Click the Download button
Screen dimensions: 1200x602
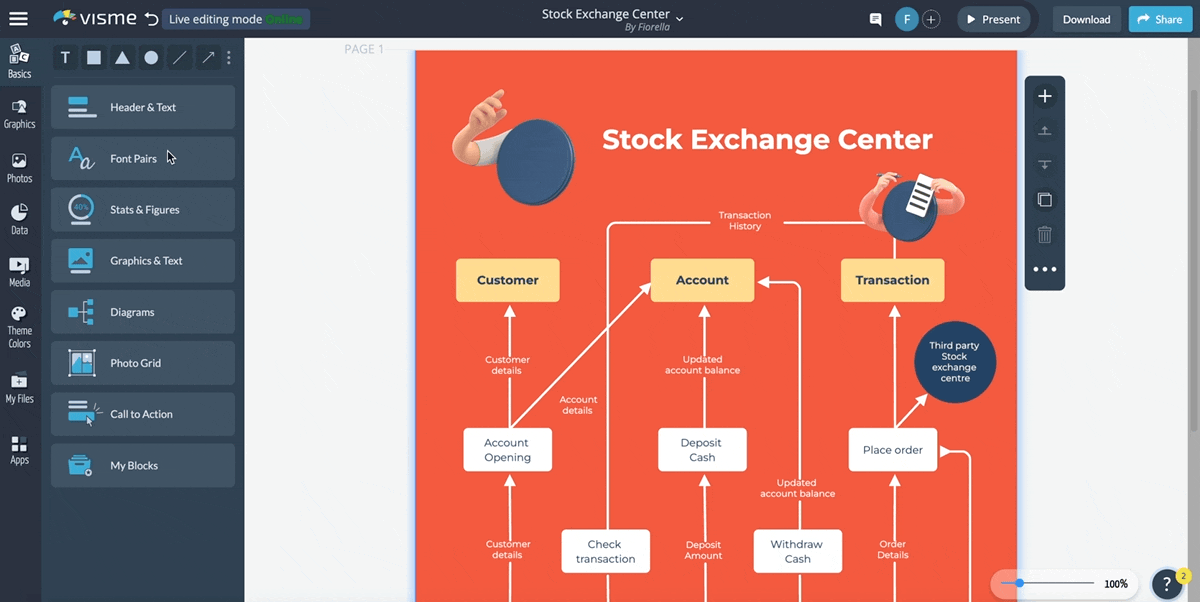point(1086,19)
